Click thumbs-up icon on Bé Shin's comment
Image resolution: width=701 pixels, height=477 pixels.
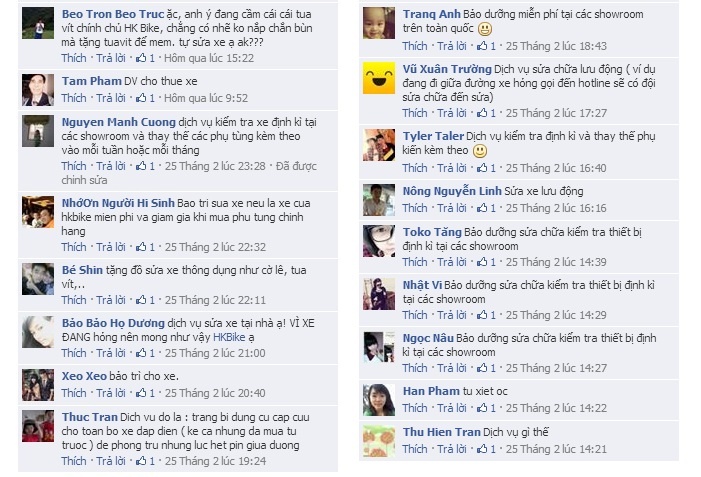coord(141,300)
